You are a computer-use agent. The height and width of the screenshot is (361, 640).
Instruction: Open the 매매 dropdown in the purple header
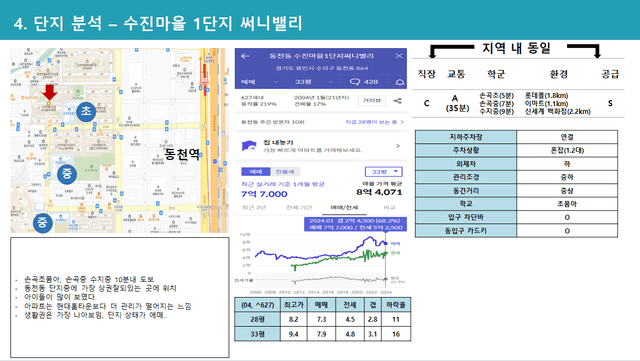click(x=260, y=82)
